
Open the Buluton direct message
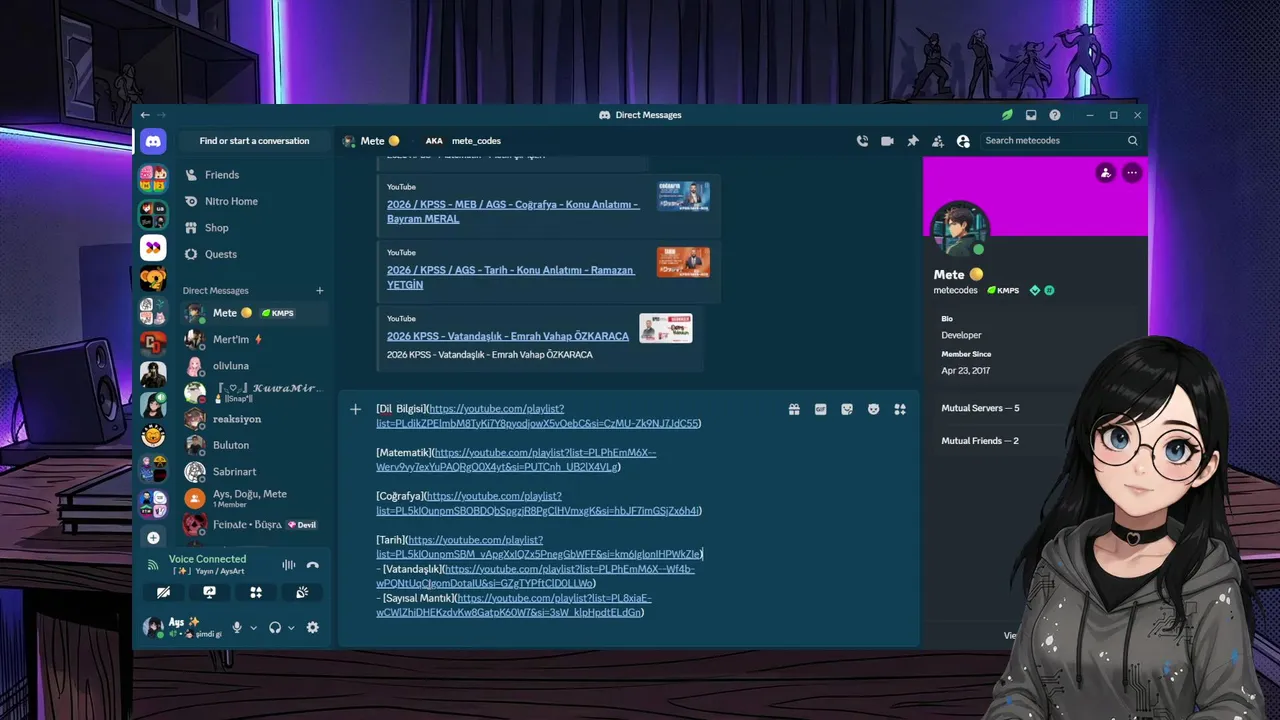pyautogui.click(x=255, y=445)
